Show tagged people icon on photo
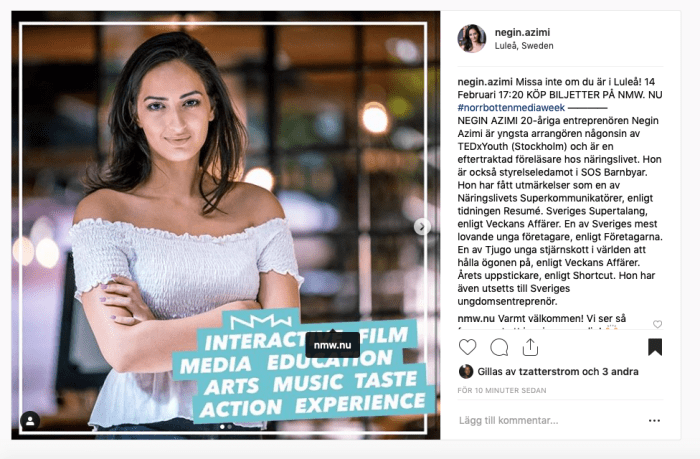 tap(30, 421)
